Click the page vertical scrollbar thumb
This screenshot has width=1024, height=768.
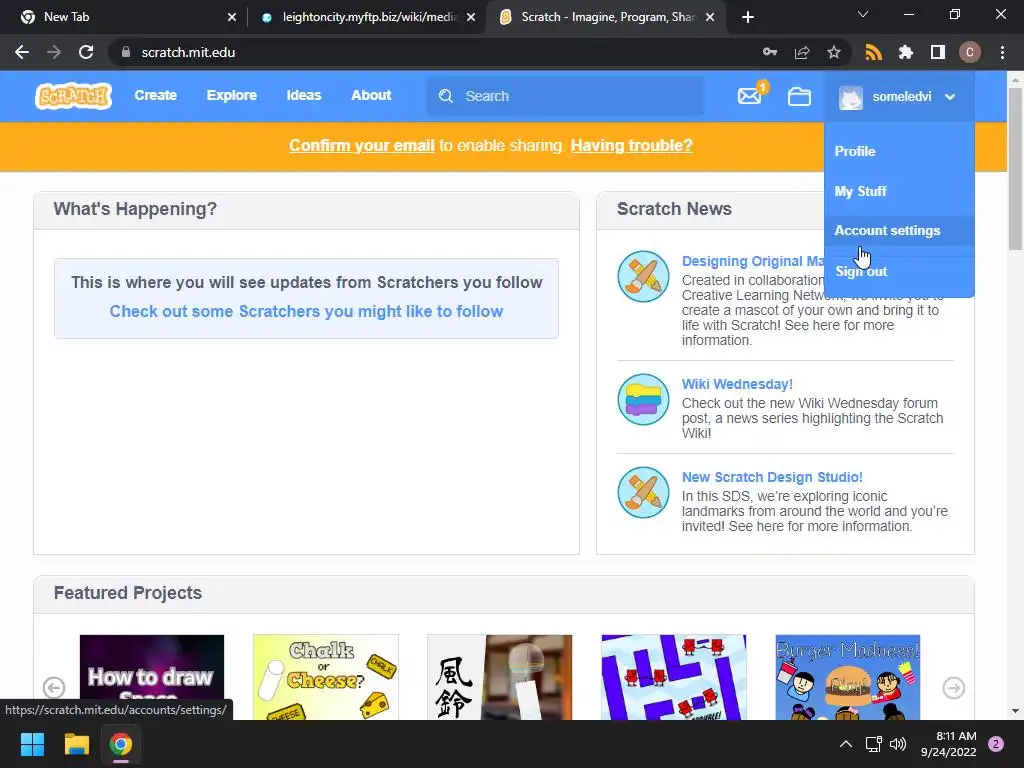tap(1016, 168)
